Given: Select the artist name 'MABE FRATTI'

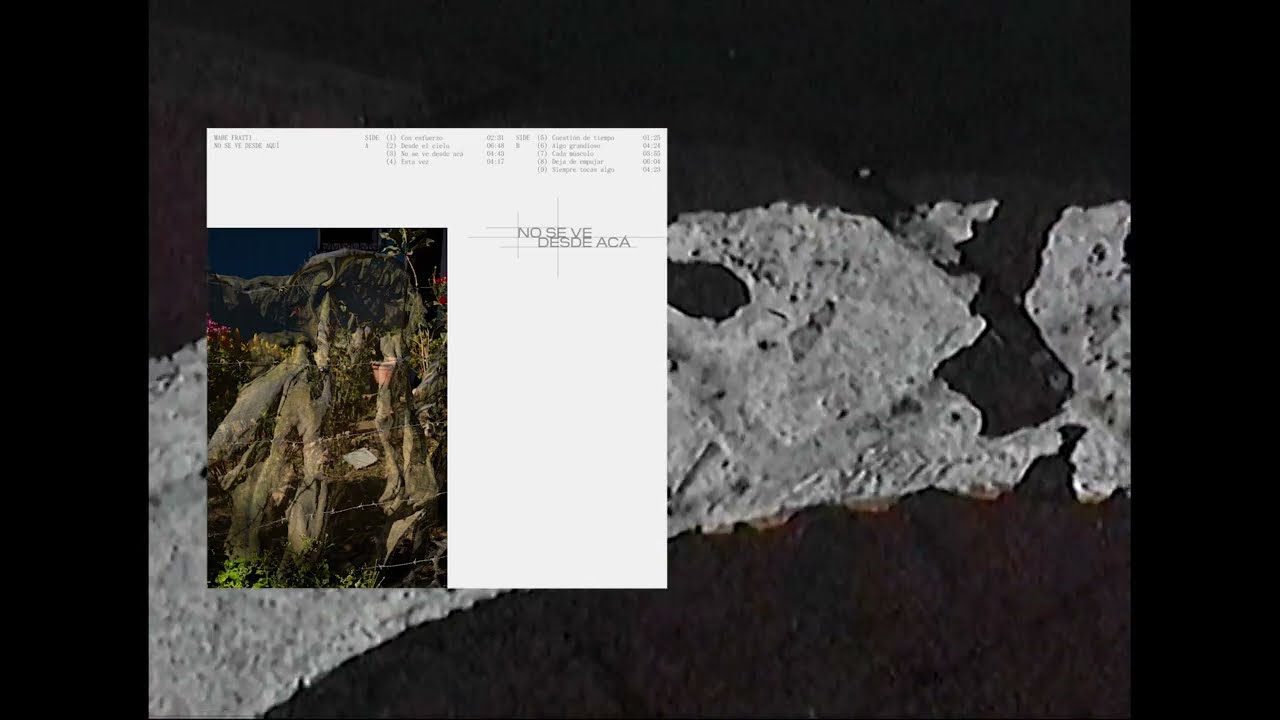Looking at the screenshot, I should (233, 138).
